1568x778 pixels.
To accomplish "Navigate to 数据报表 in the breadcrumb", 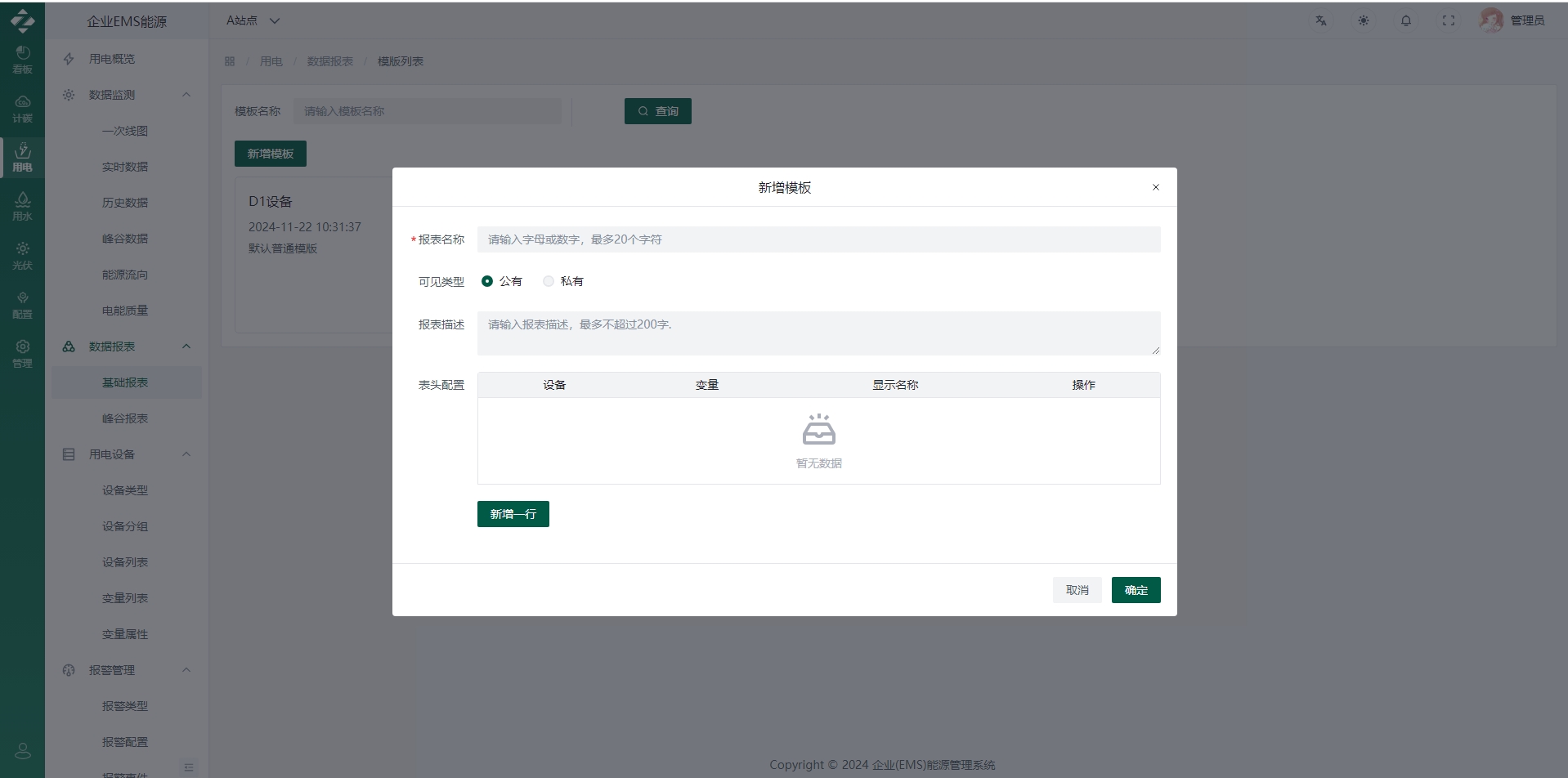I will (x=329, y=60).
